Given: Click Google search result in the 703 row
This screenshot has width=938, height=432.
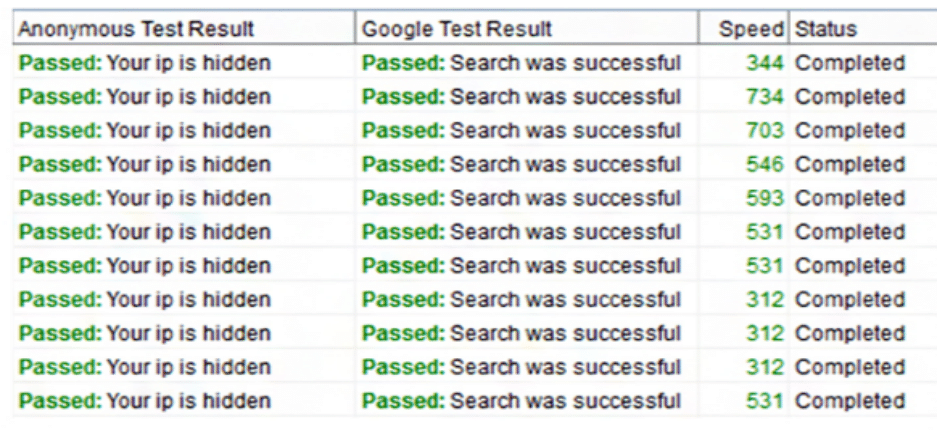Looking at the screenshot, I should point(522,130).
